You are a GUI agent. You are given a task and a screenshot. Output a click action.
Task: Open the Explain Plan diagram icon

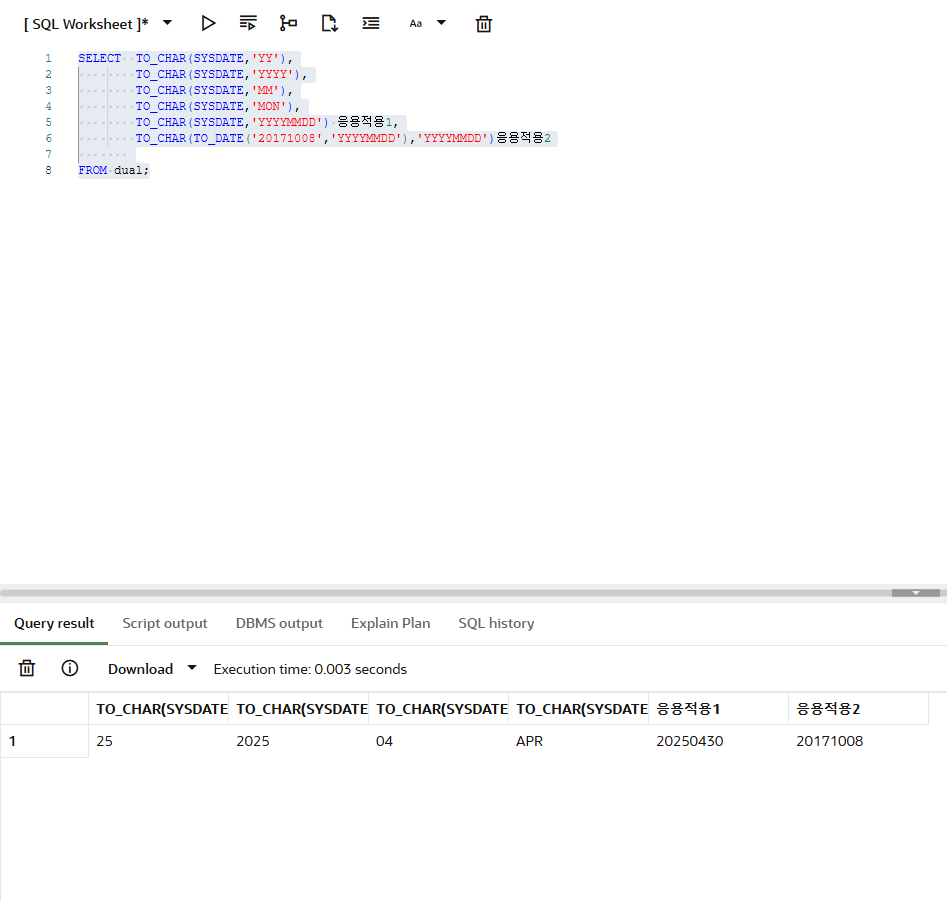pyautogui.click(x=288, y=24)
